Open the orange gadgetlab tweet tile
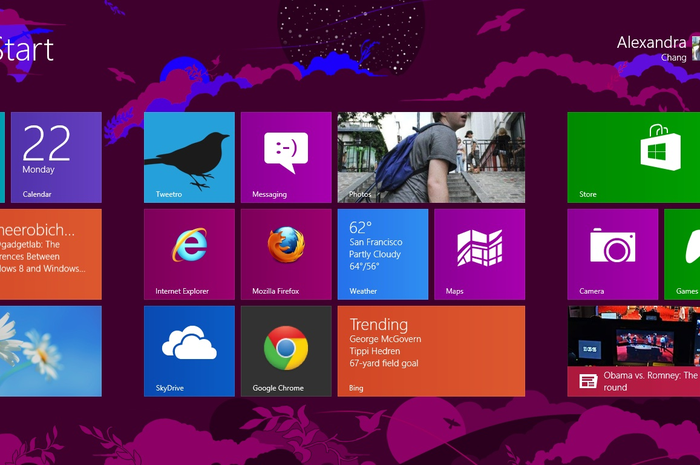 [x=51, y=254]
